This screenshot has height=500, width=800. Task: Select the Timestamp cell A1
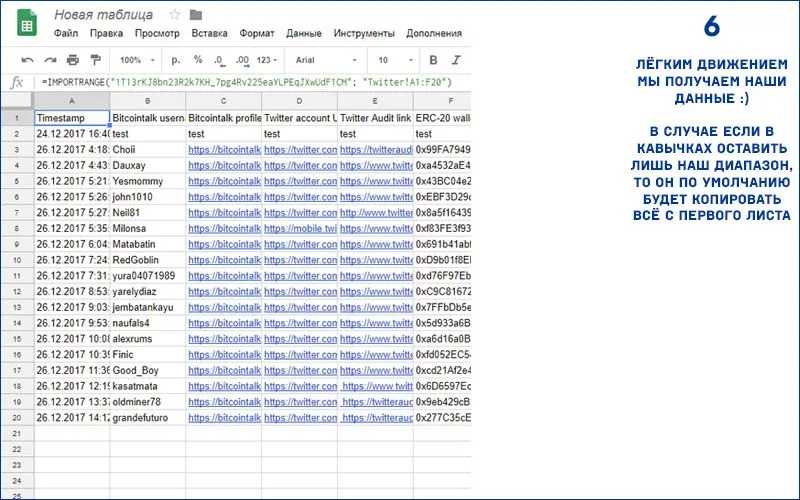tap(72, 118)
